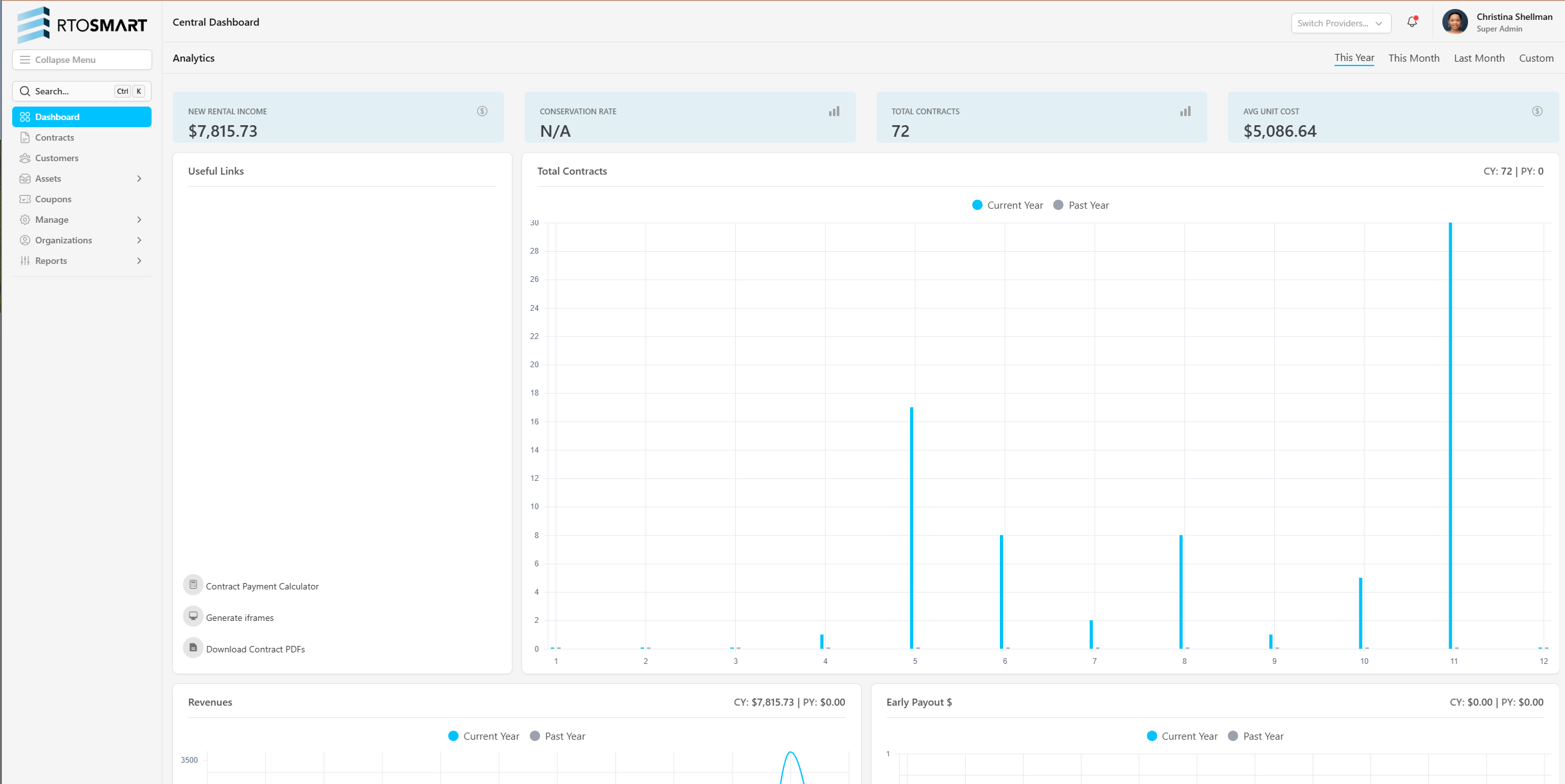The height and width of the screenshot is (784, 1565).
Task: Click Christina Shellman's profile avatar
Action: (x=1455, y=22)
